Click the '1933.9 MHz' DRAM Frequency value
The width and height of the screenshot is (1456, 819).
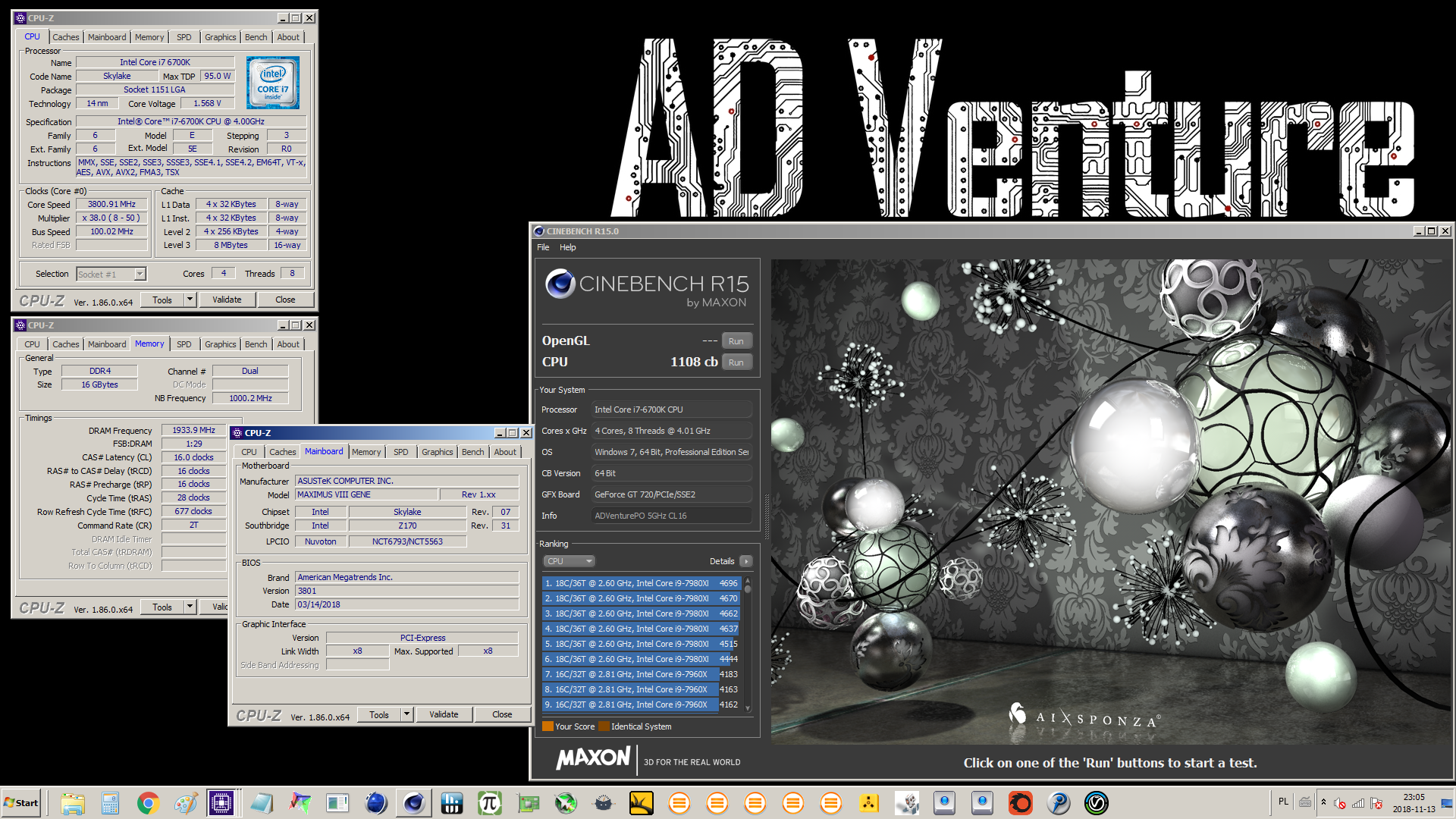(193, 430)
